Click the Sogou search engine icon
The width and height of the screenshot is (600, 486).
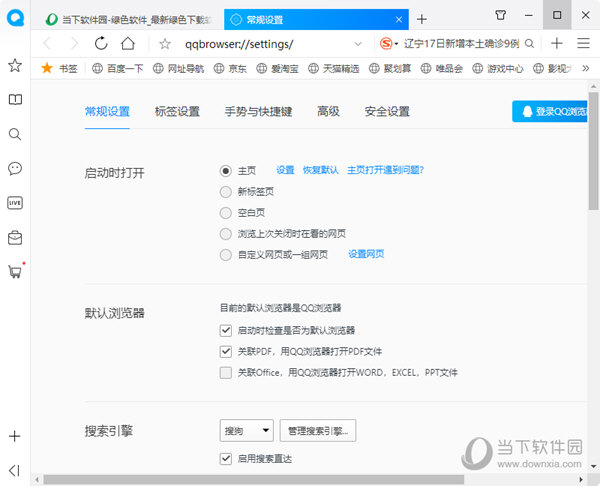coord(386,44)
